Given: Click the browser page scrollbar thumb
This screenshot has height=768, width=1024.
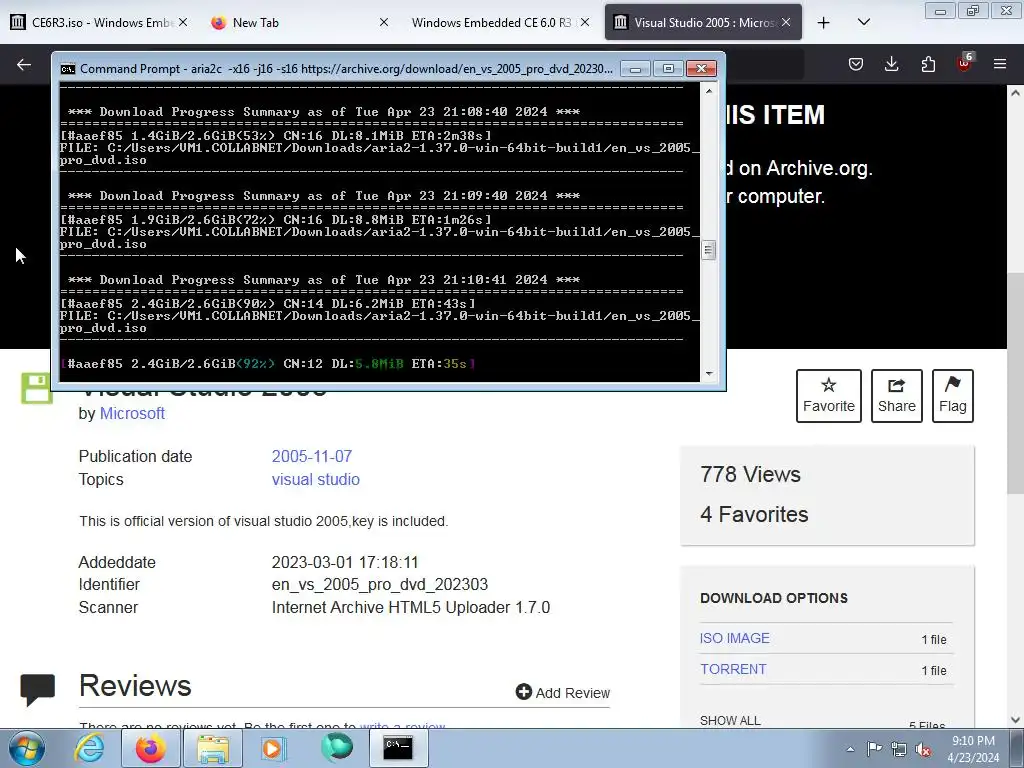Looking at the screenshot, I should 1016,383.
